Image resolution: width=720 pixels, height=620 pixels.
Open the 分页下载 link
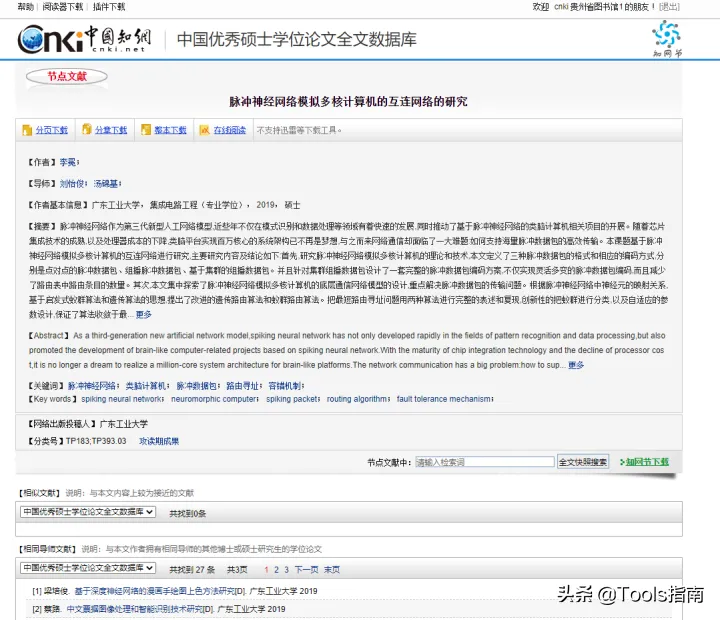(51, 130)
